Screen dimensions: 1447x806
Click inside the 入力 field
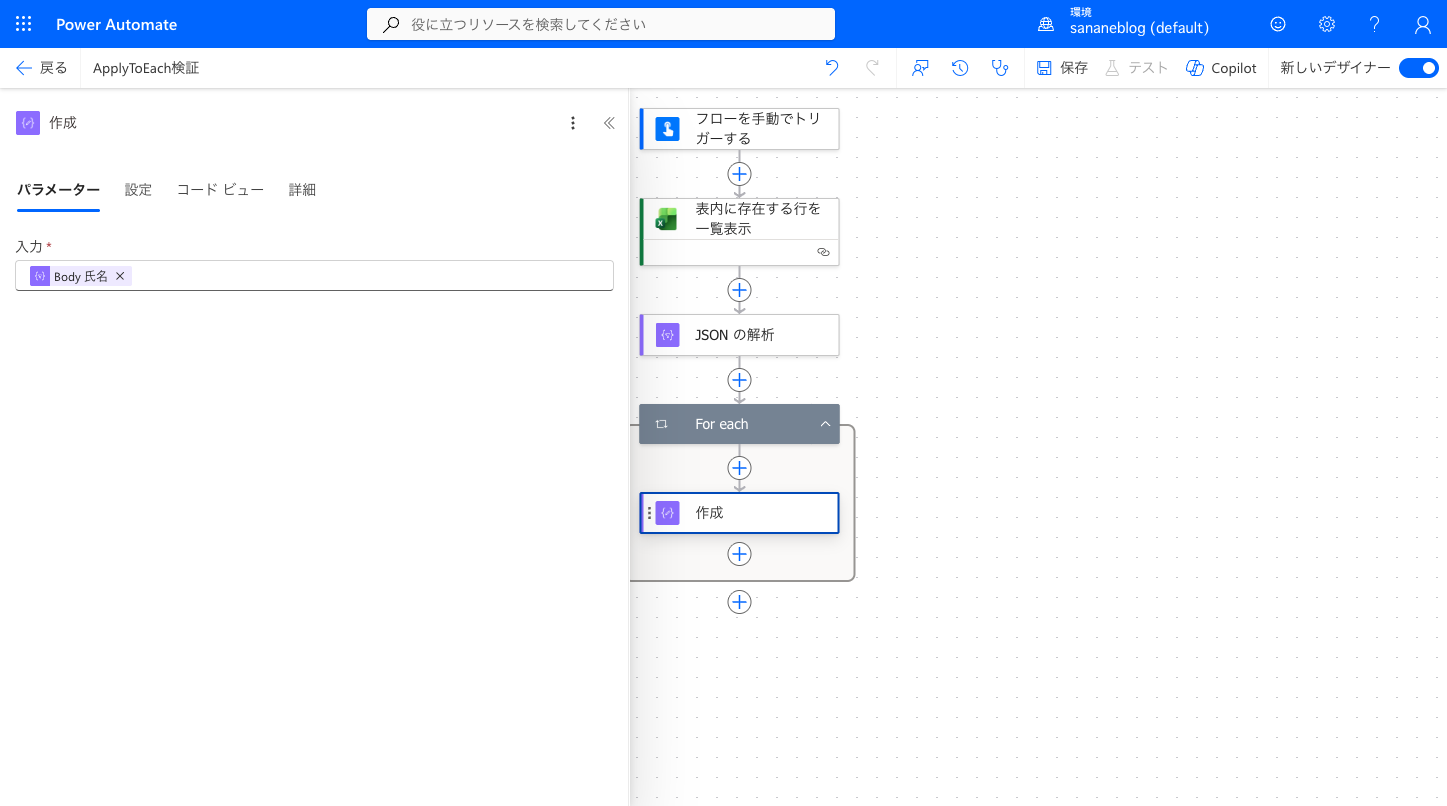tap(314, 276)
